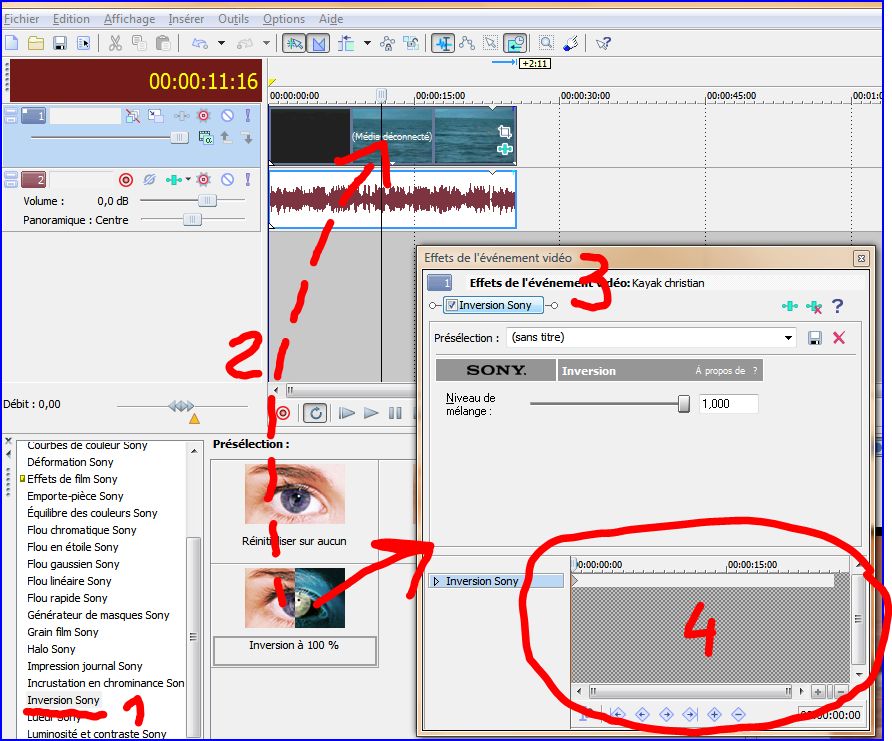This screenshot has height=741, width=892.
Task: Uncheck the Inversion Sony effect checkbox
Action: pos(452,305)
